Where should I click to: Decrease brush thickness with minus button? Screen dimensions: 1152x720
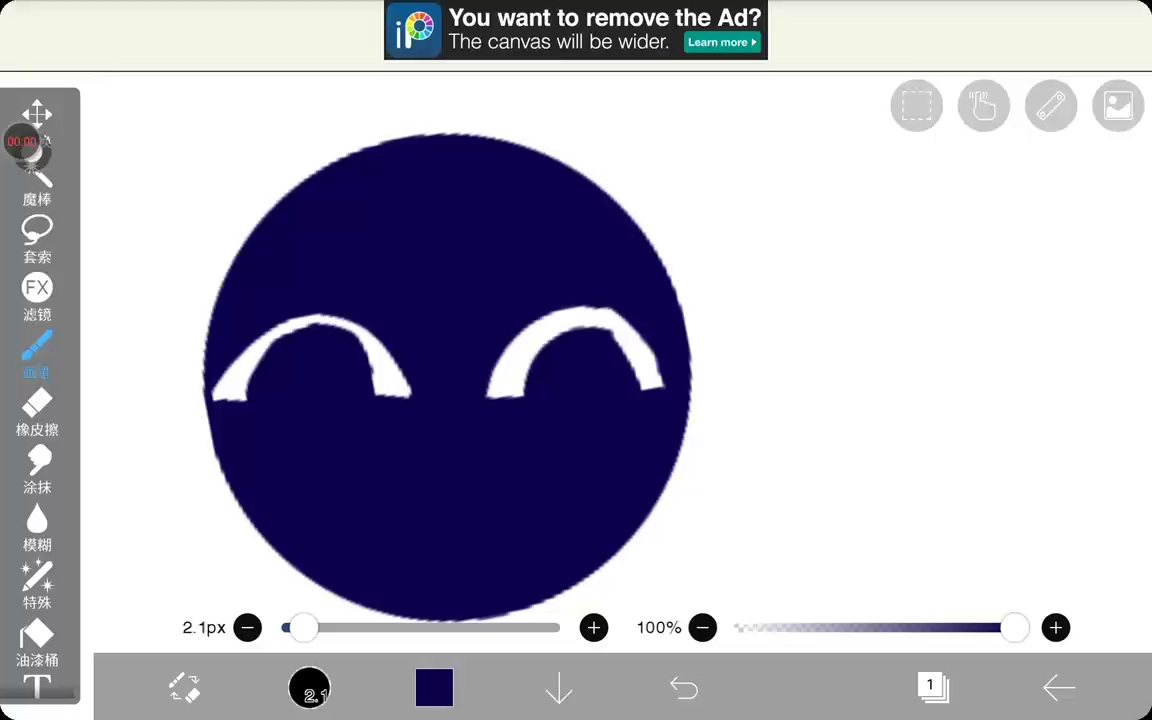[248, 627]
